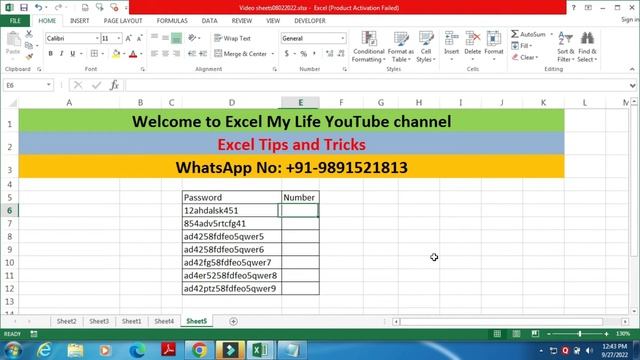Switch to the Sheet4 worksheet tab
Image resolution: width=640 pixels, height=360 pixels.
[x=164, y=321]
